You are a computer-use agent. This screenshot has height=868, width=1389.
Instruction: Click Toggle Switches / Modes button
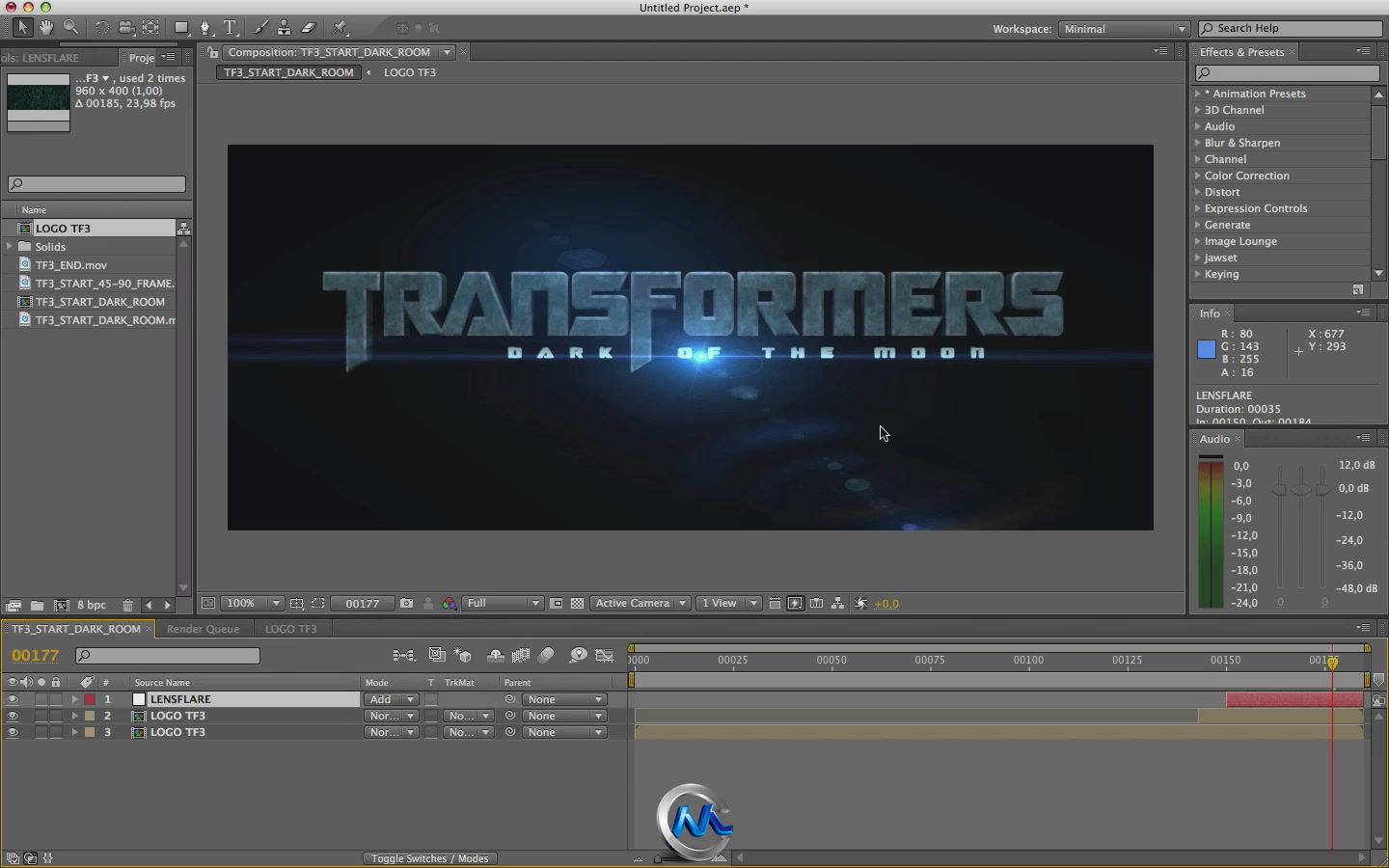click(429, 858)
